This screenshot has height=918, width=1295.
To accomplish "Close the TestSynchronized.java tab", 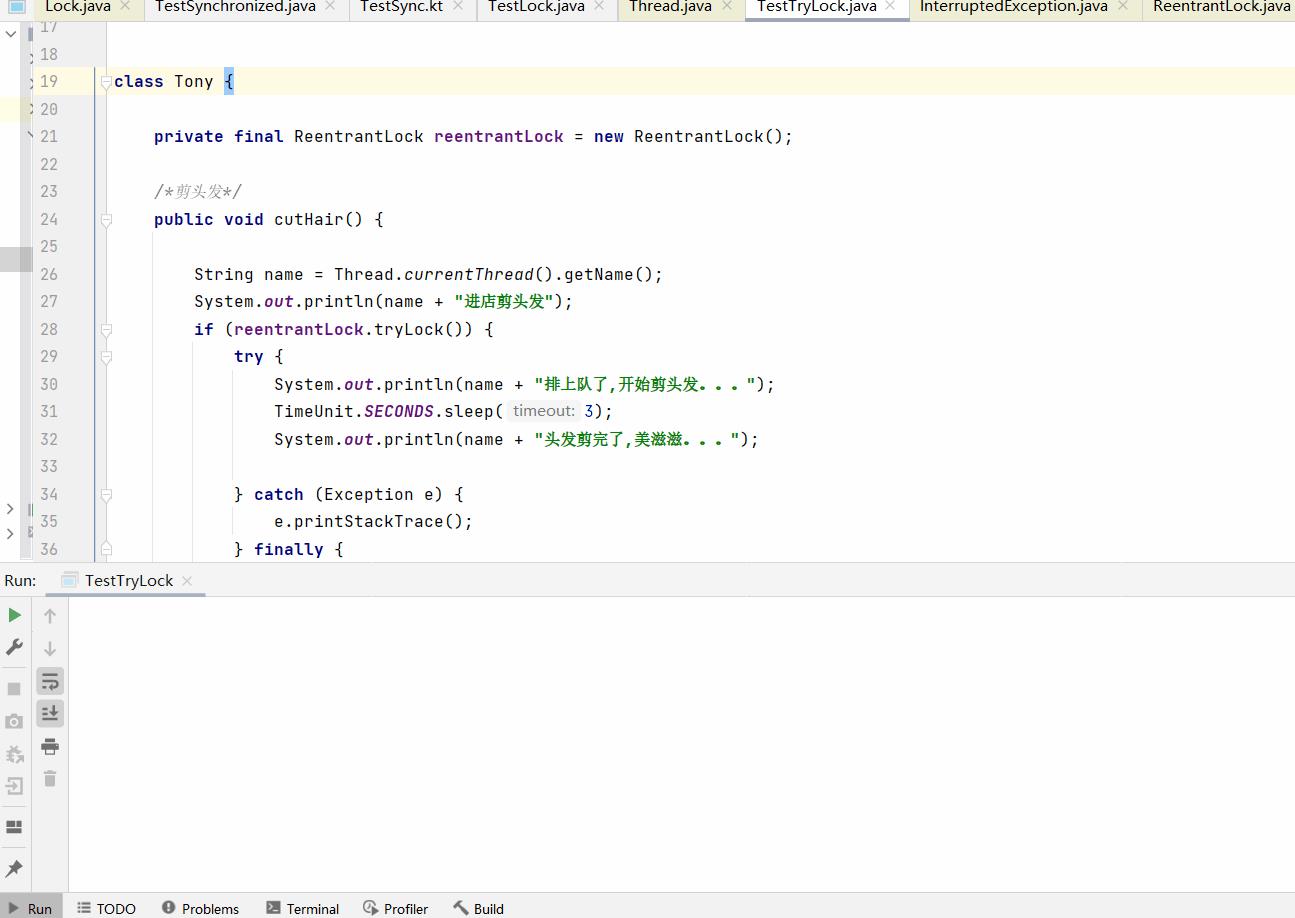I will (330, 6).
